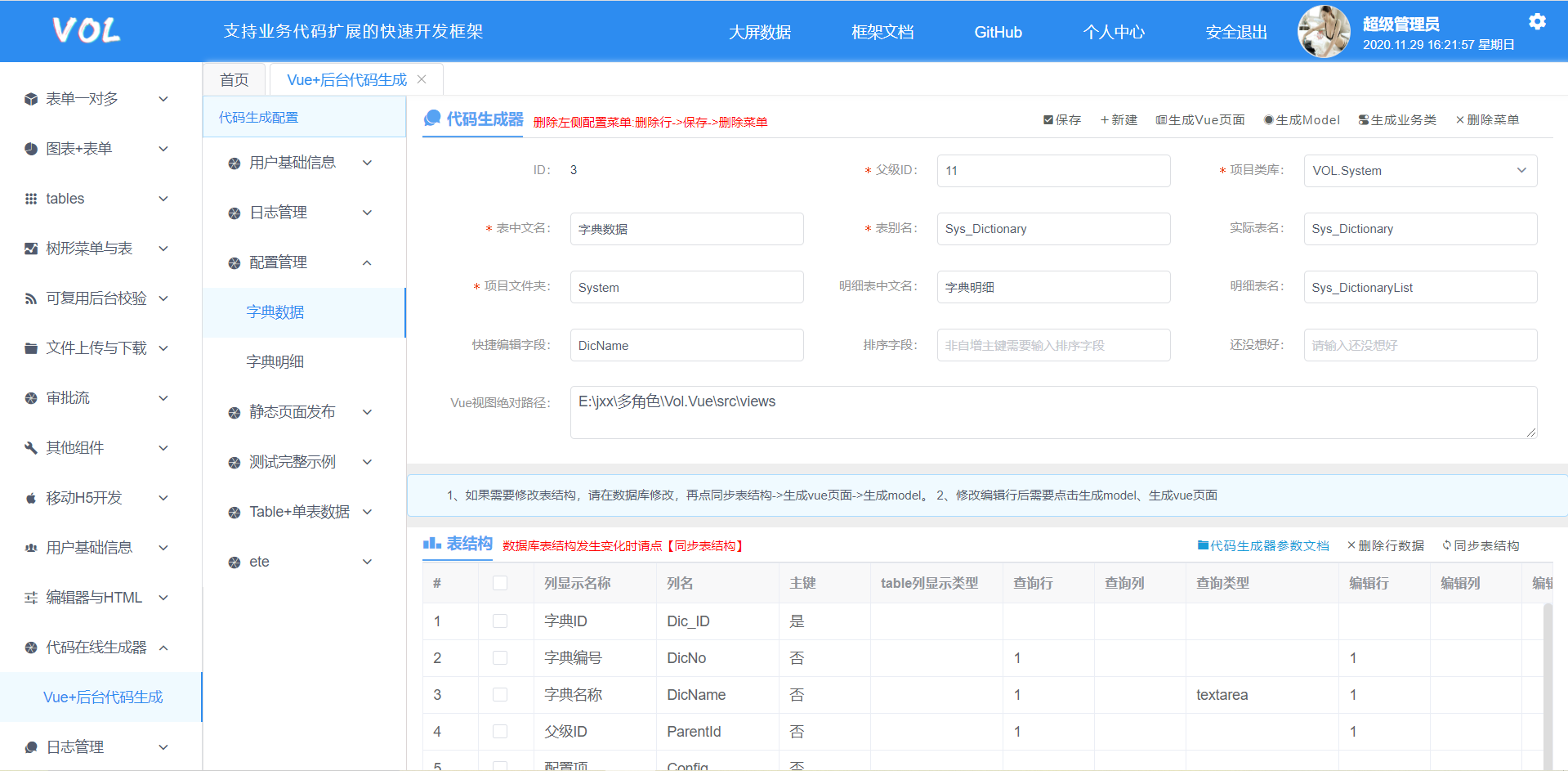
Task: Check the checkbox for 字典名称 row
Action: click(x=500, y=695)
